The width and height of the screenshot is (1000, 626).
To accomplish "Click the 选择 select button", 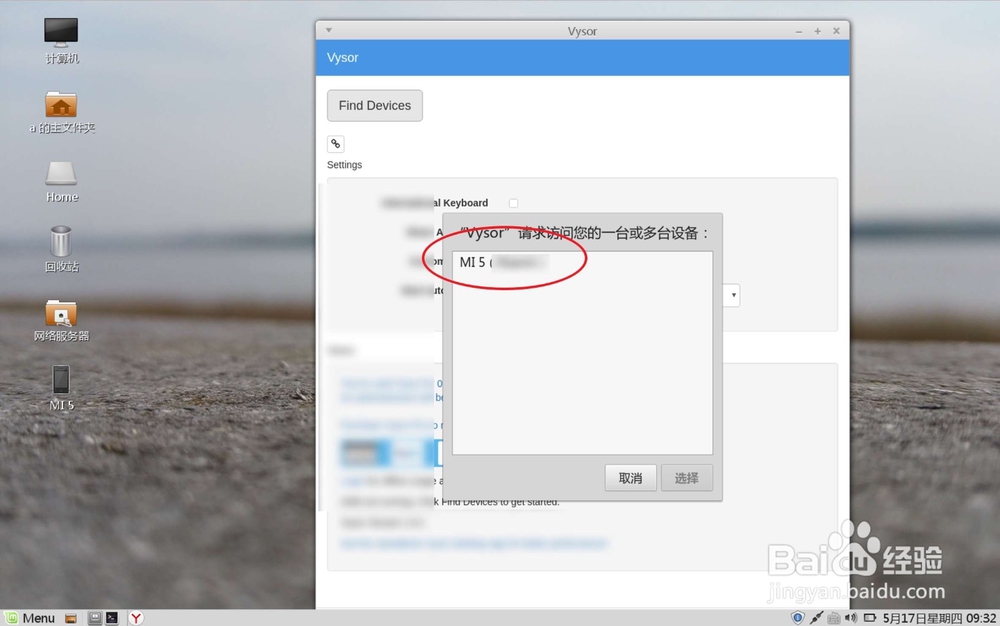I will coord(686,478).
